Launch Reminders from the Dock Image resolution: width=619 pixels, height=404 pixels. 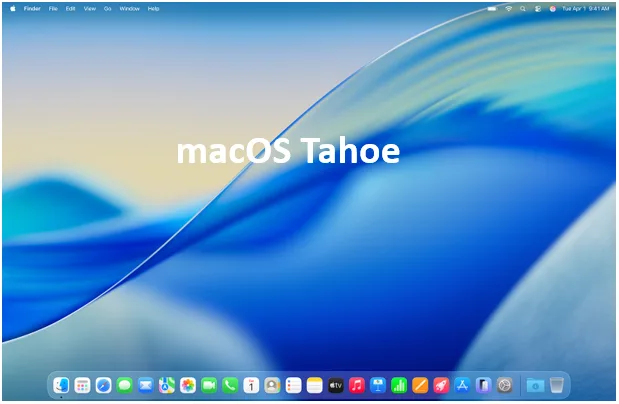click(x=293, y=385)
